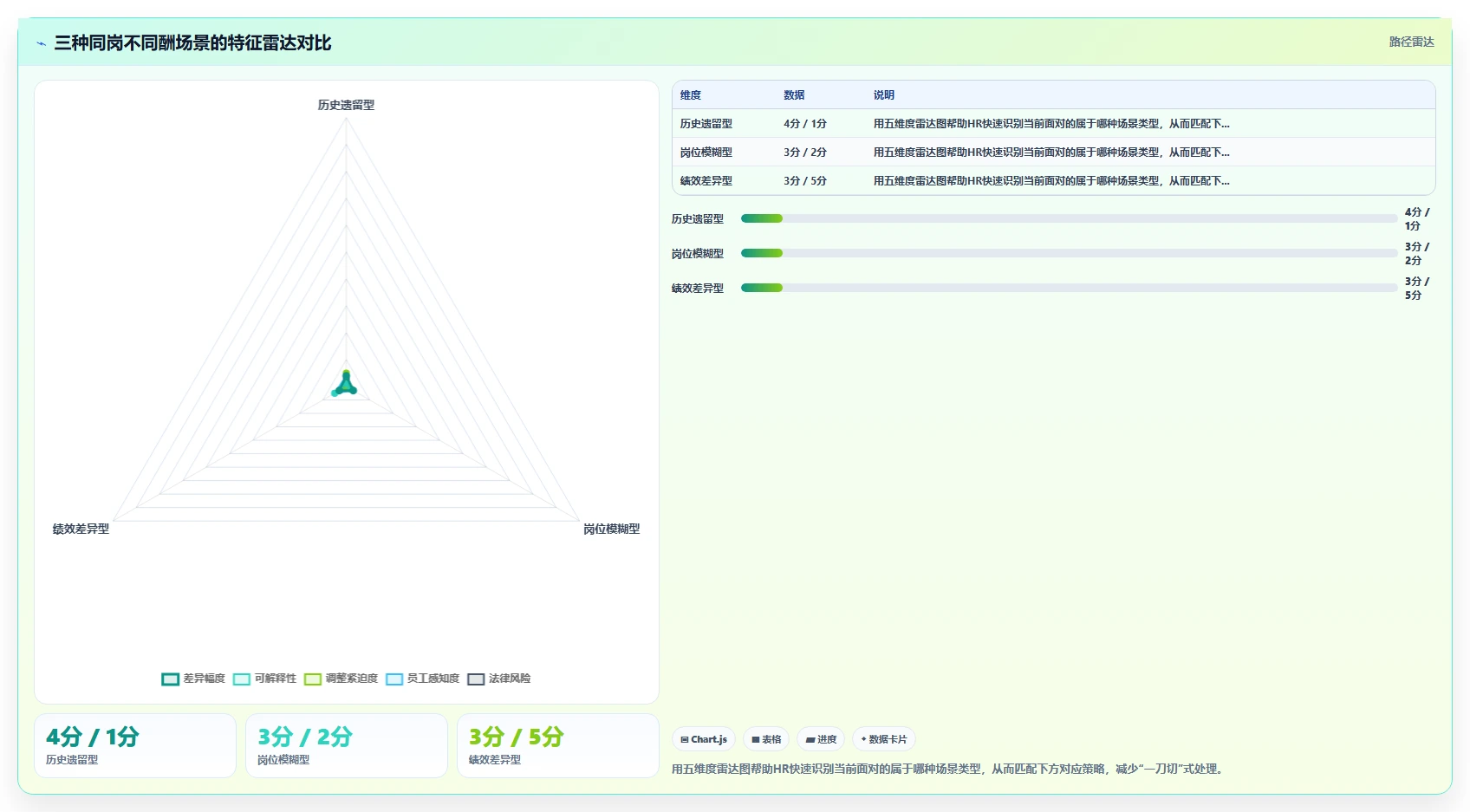Click the 历史遗留型 progress bar

[1069, 218]
